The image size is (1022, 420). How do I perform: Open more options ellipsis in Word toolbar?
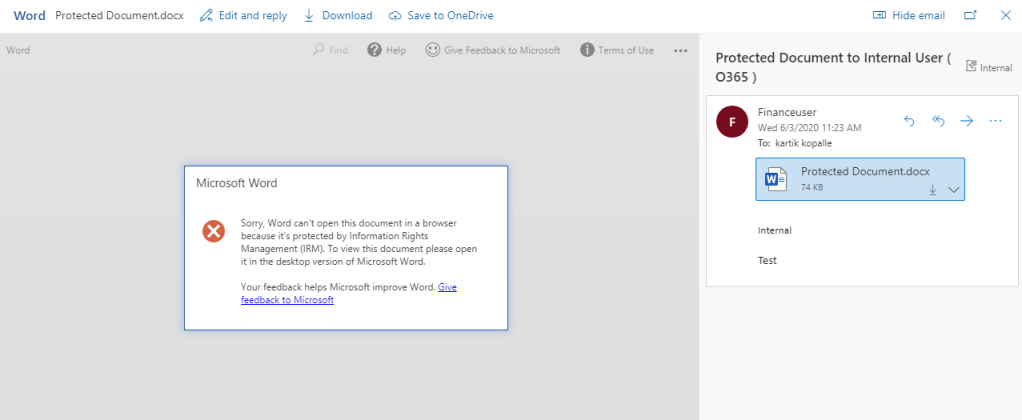680,50
